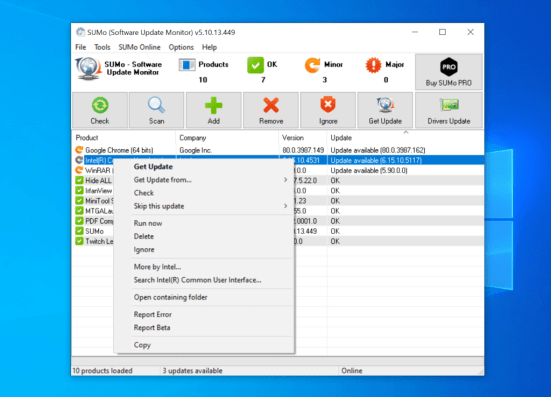Click SUMo row green check icon
The width and height of the screenshot is (551, 397).
click(x=79, y=231)
